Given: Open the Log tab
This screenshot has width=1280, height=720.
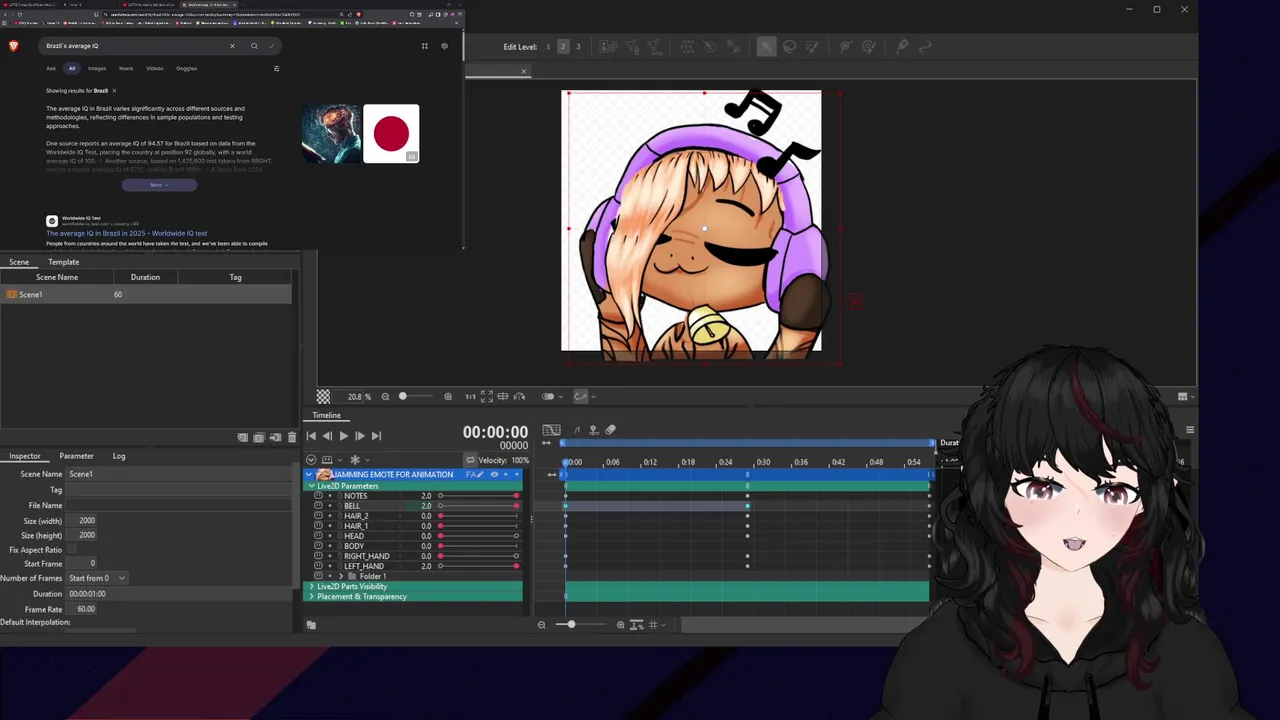Looking at the screenshot, I should coord(119,456).
